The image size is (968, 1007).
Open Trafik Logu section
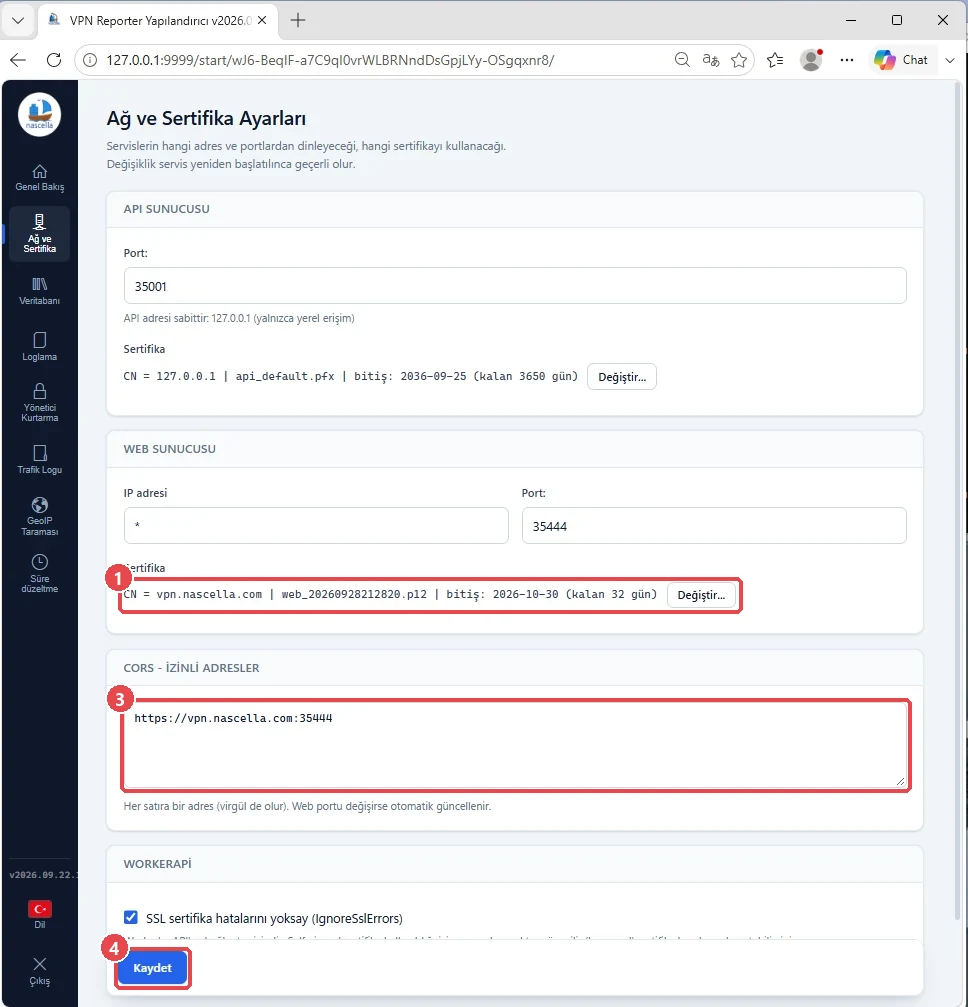(39, 460)
